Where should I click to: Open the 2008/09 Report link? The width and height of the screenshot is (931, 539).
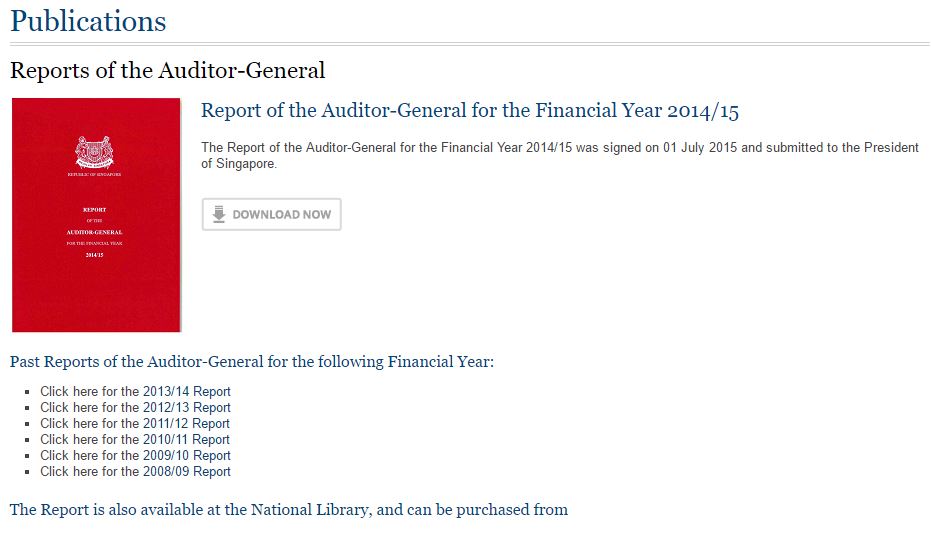pyautogui.click(x=135, y=472)
